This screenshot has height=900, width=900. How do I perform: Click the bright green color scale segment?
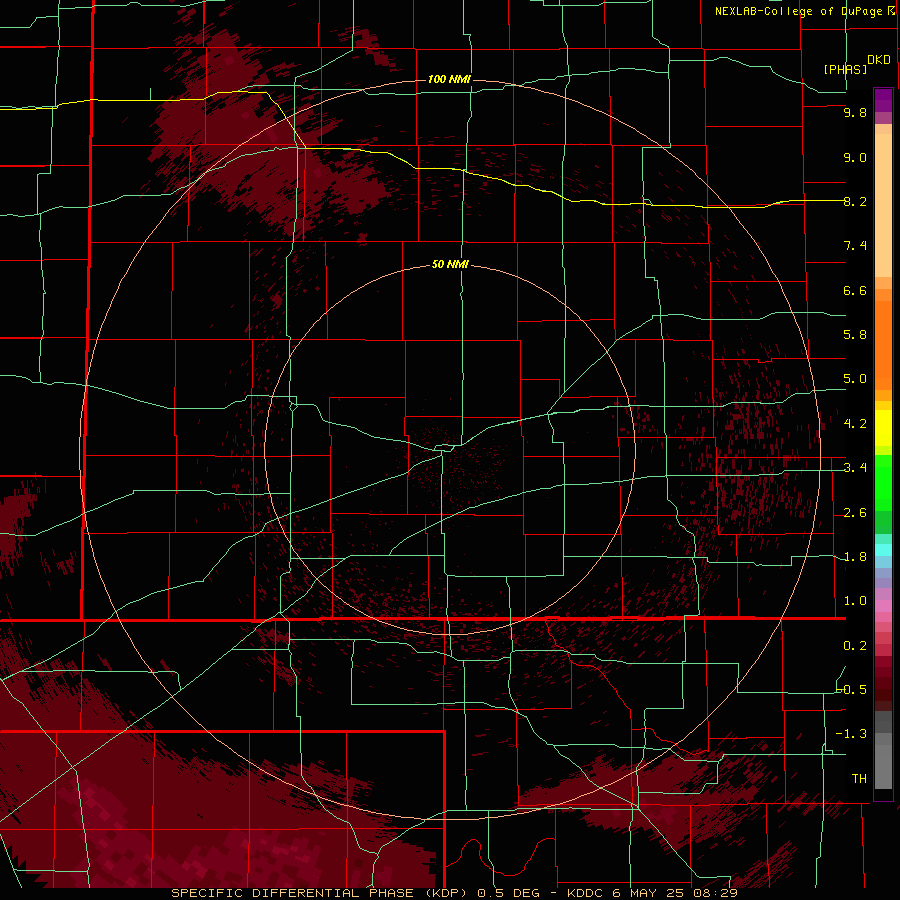pos(883,482)
